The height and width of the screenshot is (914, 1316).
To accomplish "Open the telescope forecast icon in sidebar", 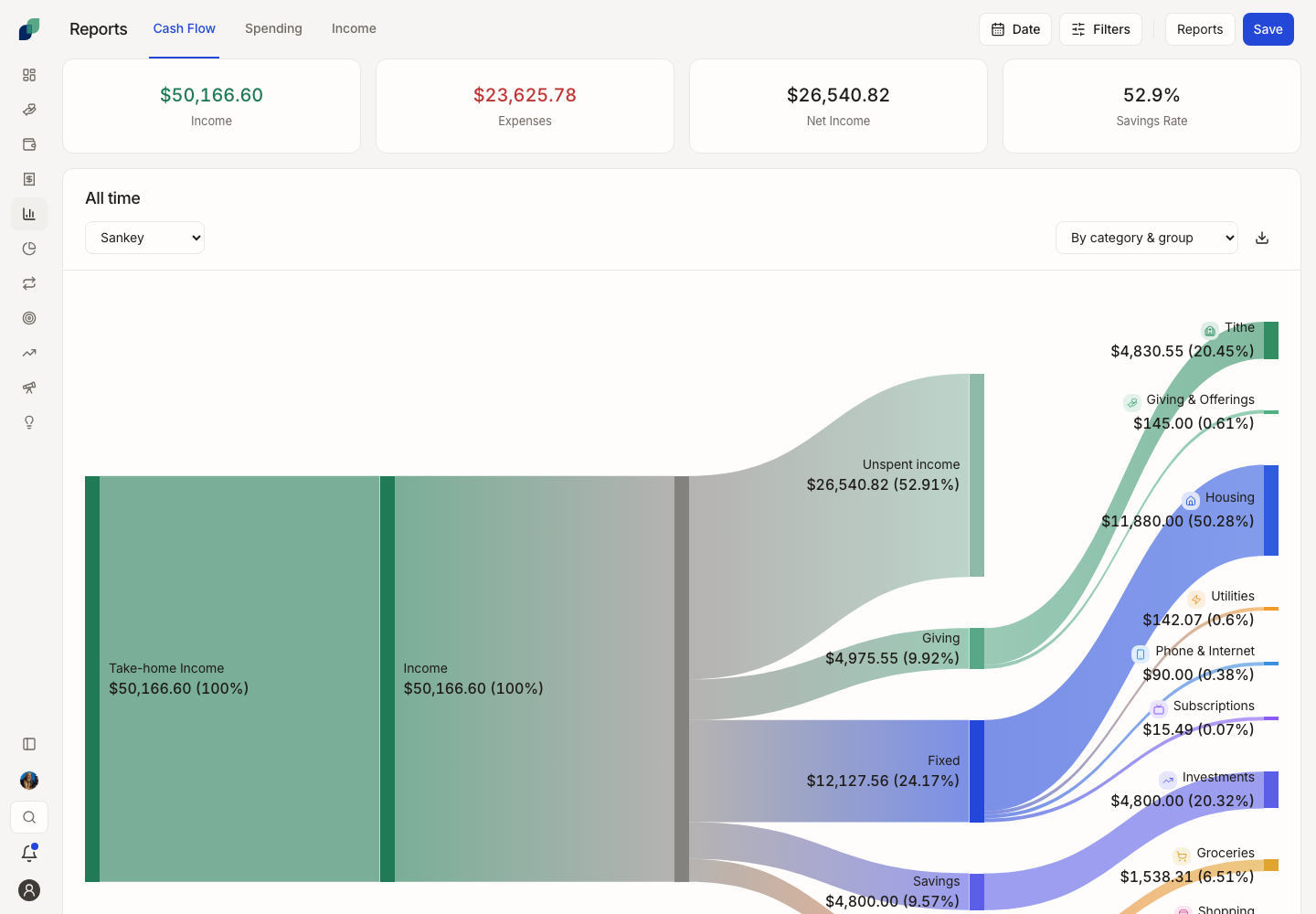I will tap(29, 388).
